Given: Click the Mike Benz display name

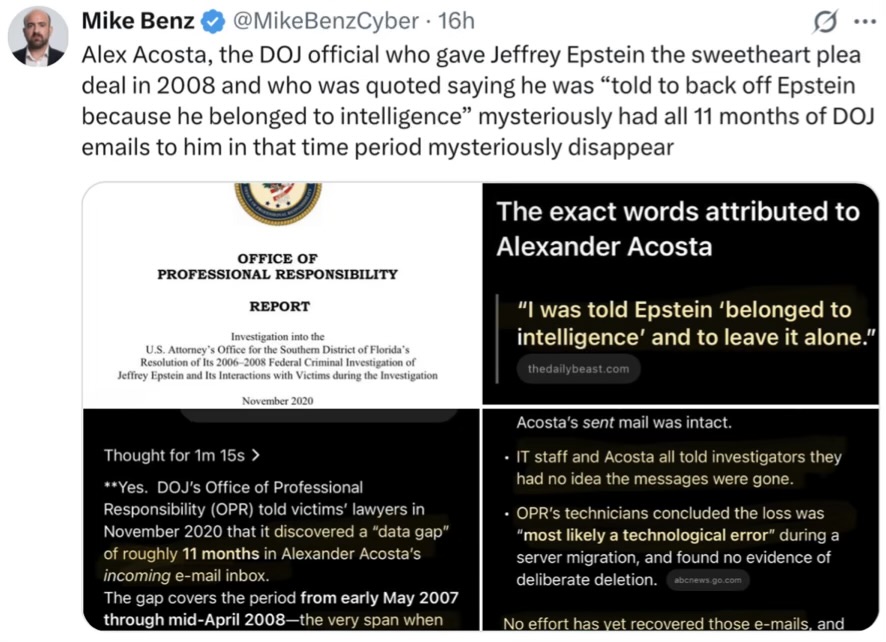Looking at the screenshot, I should [x=138, y=21].
